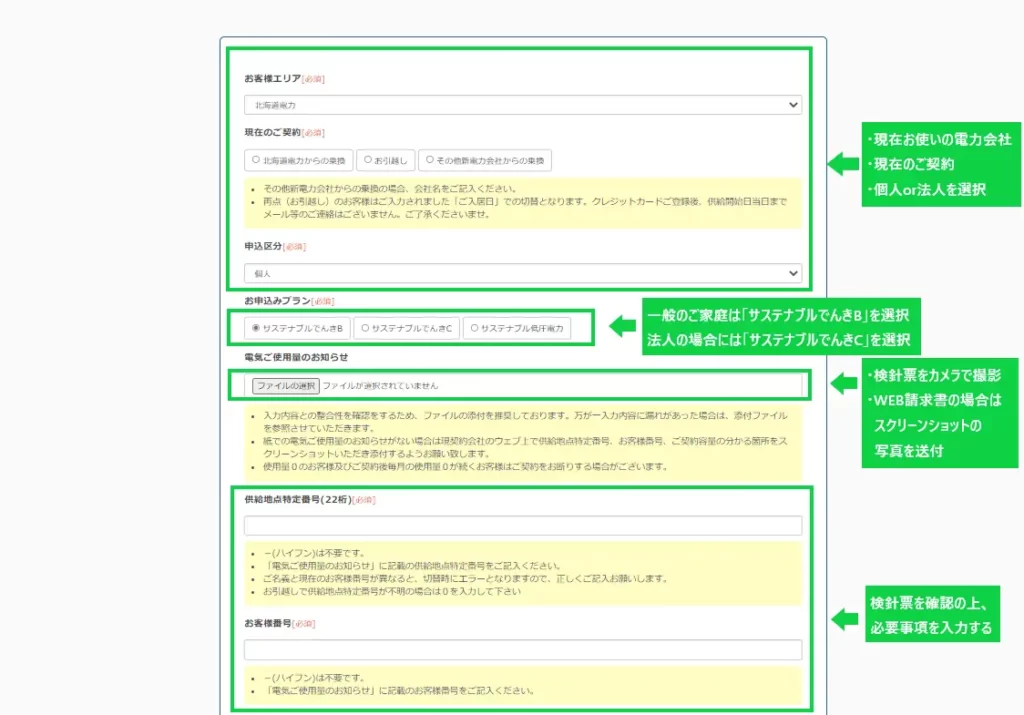Click note ご名義と現在のお客様番号が異なると

(465, 579)
